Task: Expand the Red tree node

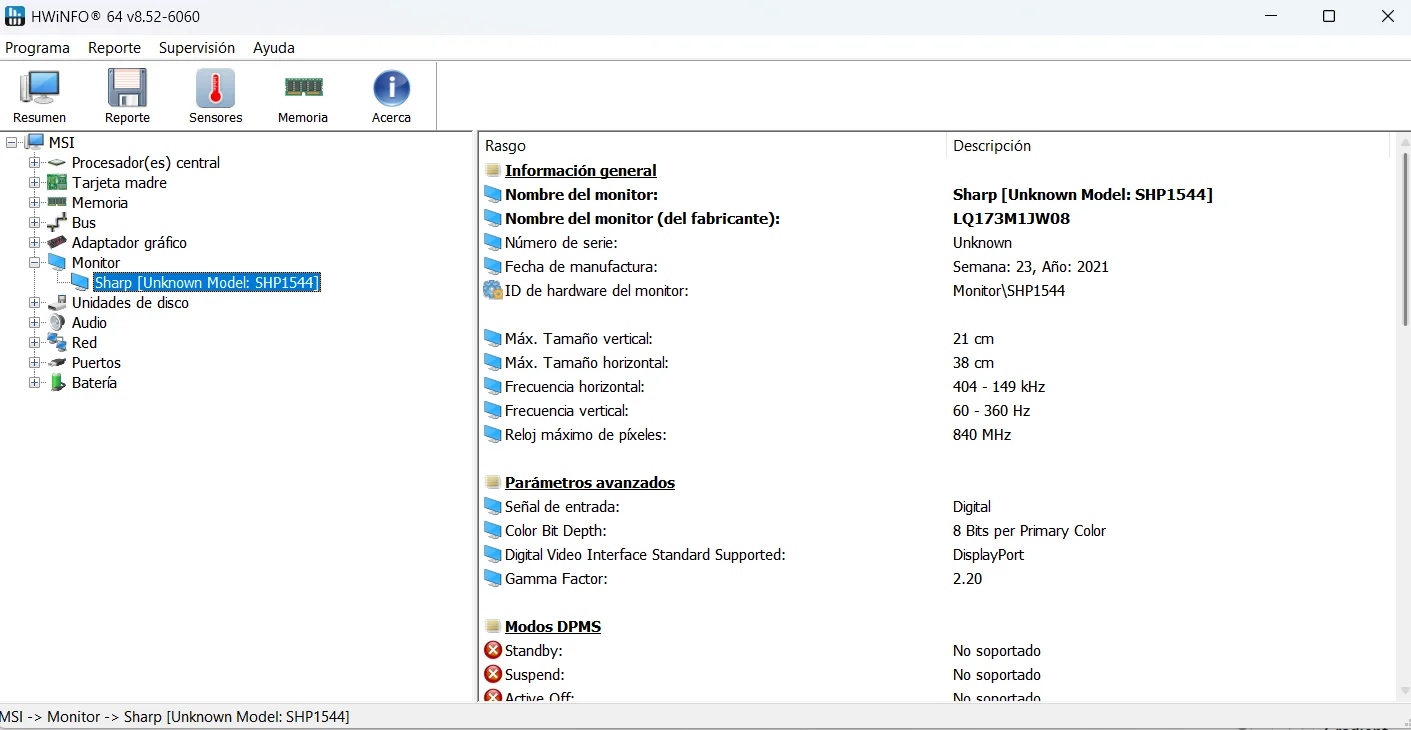Action: coord(35,342)
